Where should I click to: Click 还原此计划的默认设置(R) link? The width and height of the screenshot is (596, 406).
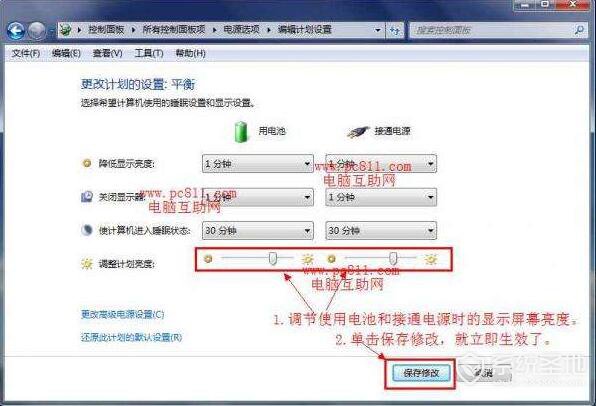pos(132,337)
